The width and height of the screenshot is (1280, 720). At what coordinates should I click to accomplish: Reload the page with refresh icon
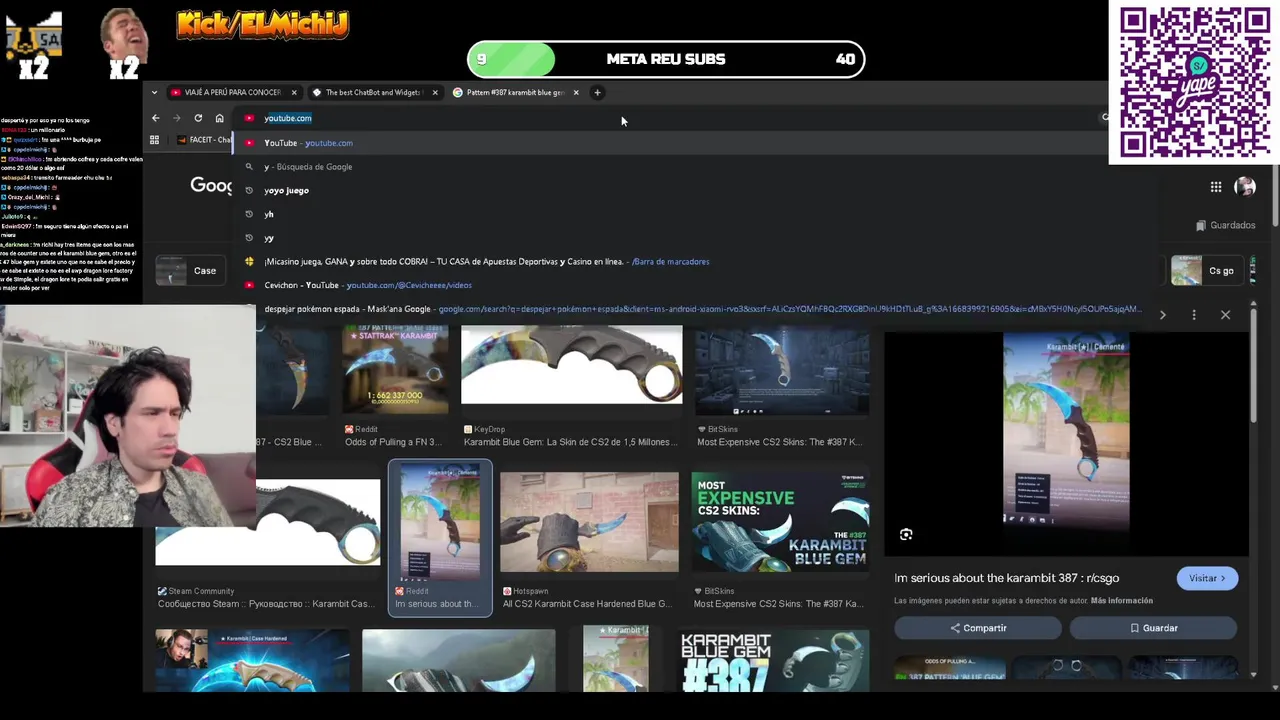tap(198, 118)
